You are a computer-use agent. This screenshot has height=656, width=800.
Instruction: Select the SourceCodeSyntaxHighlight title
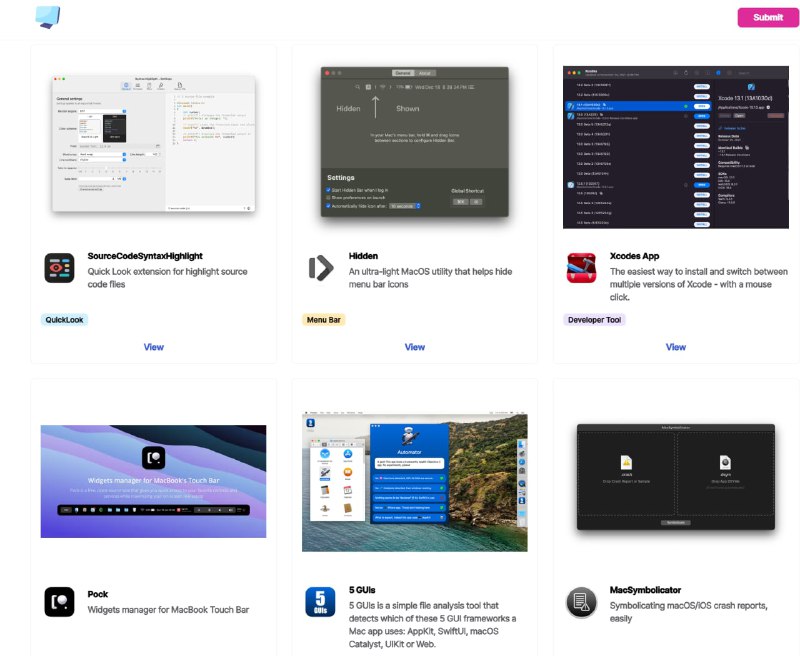(145, 256)
